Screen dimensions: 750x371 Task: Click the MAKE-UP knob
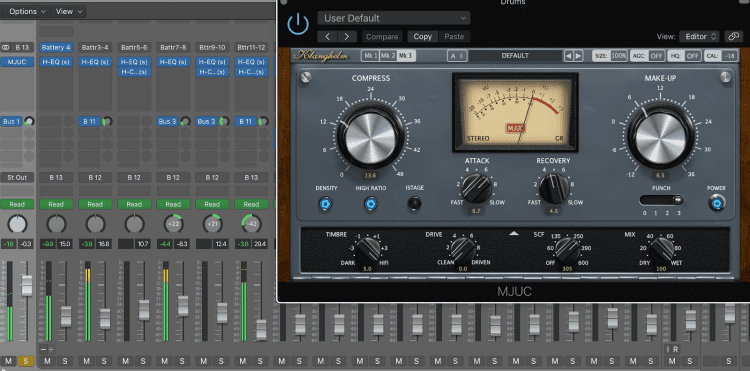661,136
